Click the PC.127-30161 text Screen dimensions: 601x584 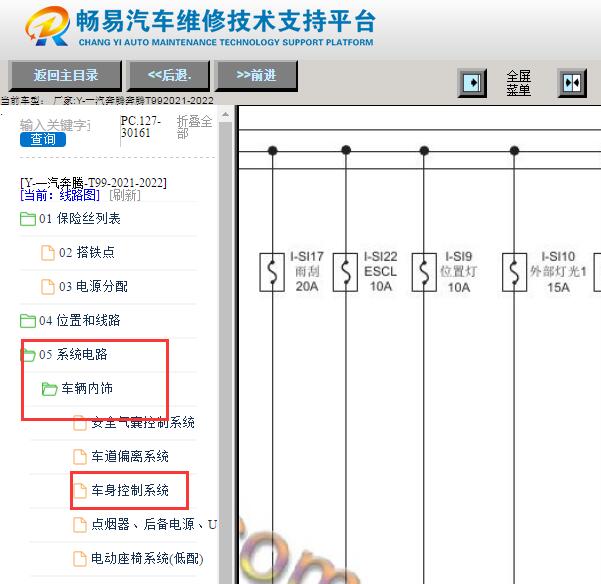click(140, 127)
